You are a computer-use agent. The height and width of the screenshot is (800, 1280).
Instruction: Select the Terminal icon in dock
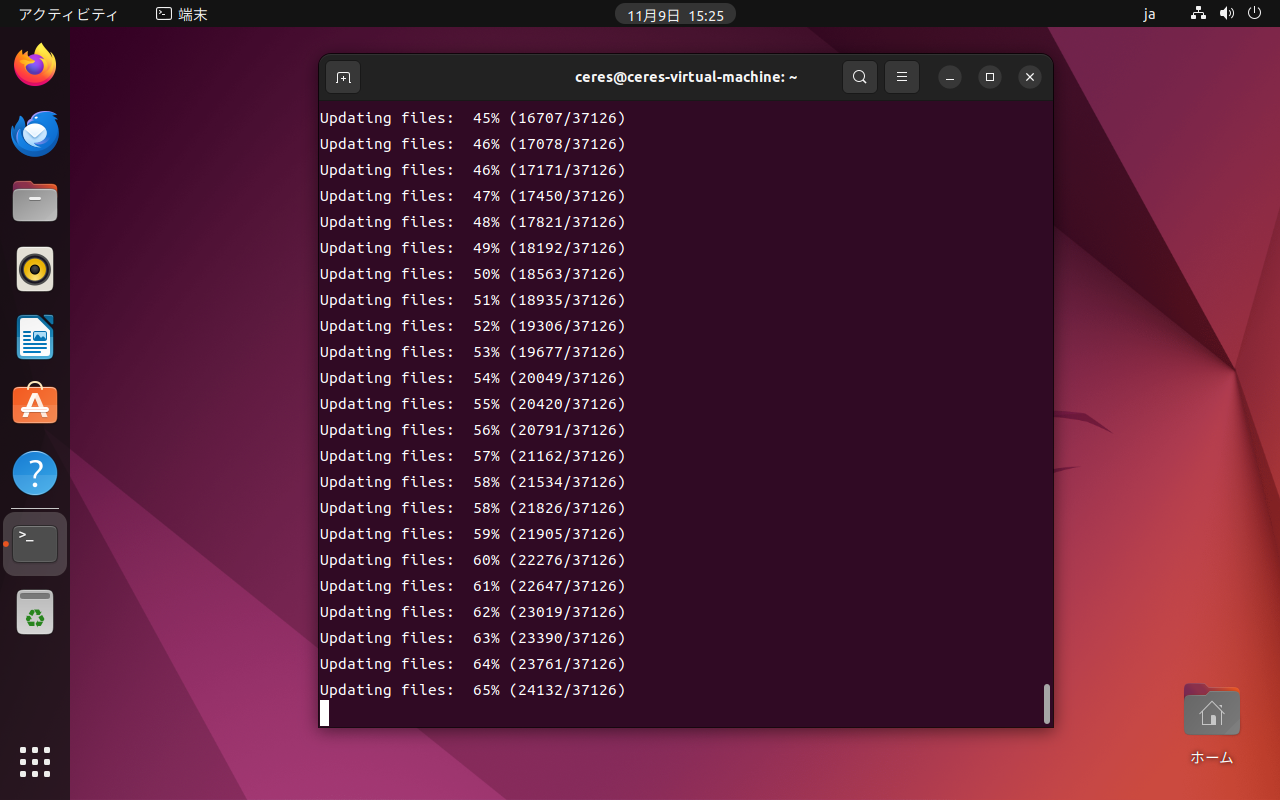(x=35, y=544)
